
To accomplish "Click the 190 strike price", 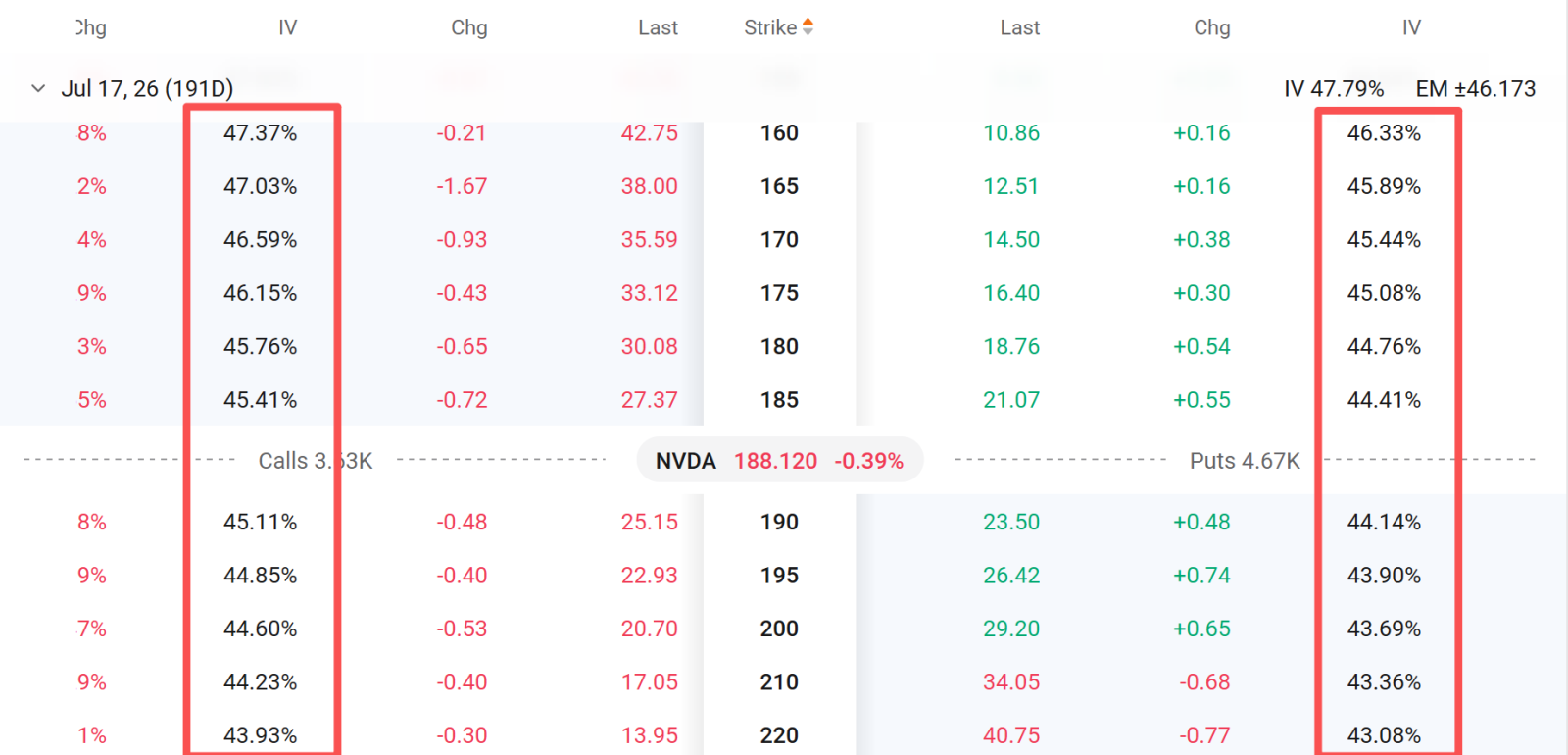I will [x=779, y=522].
